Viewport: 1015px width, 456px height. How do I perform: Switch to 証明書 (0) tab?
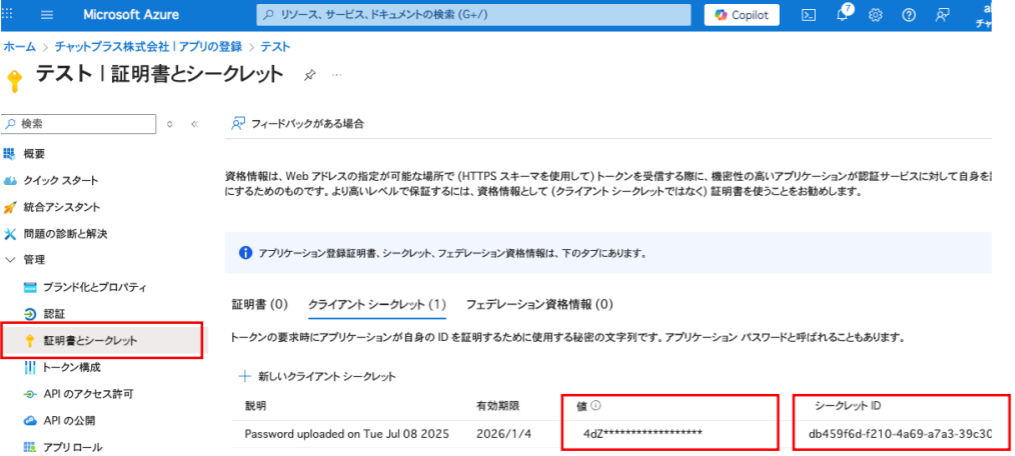(x=260, y=304)
